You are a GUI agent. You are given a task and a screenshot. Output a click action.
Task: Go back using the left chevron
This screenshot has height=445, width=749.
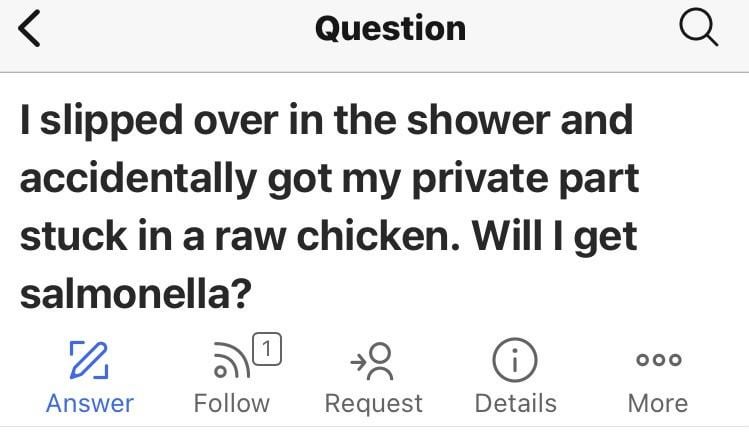[x=31, y=30]
